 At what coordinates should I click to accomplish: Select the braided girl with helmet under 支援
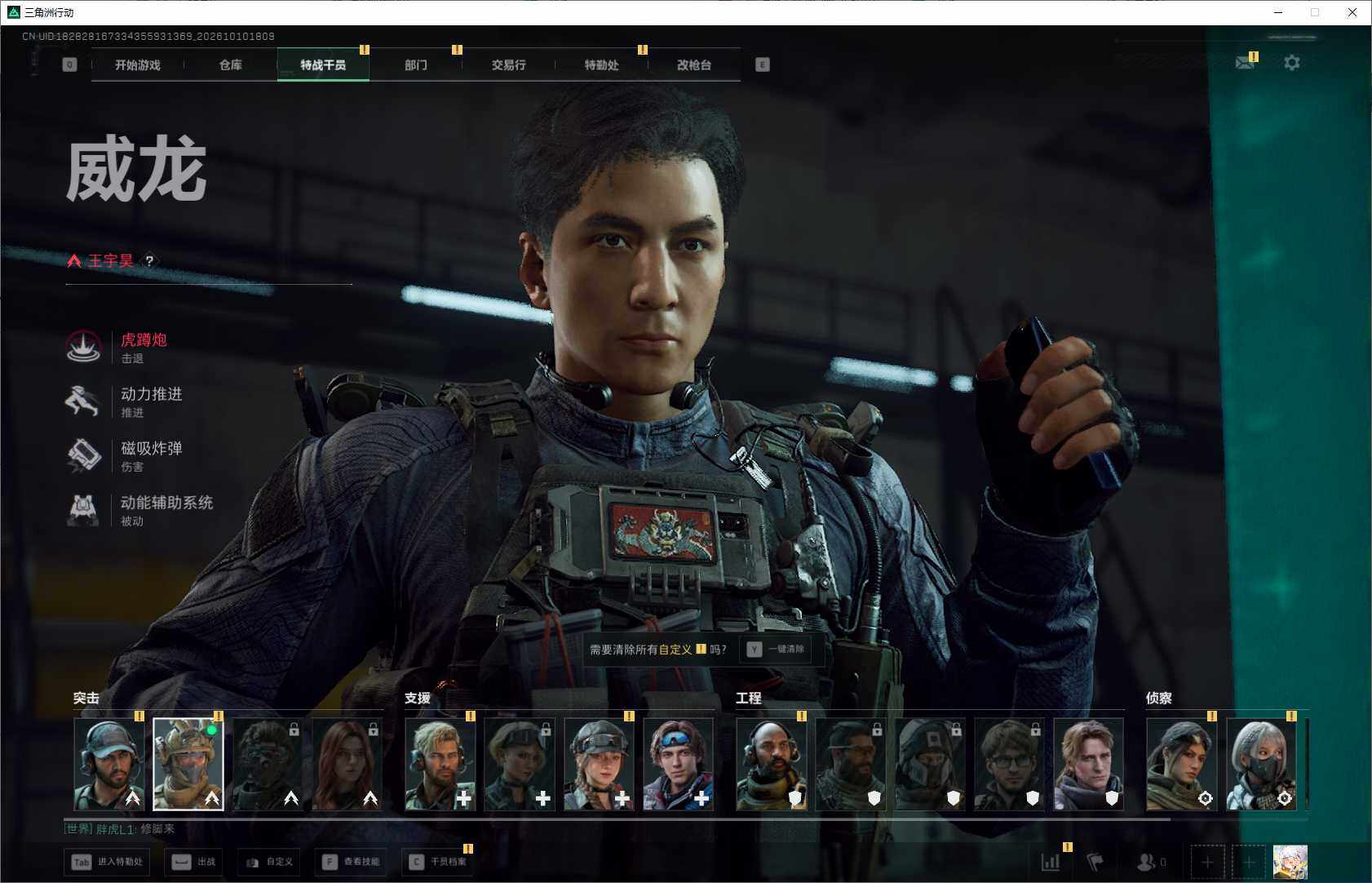599,764
